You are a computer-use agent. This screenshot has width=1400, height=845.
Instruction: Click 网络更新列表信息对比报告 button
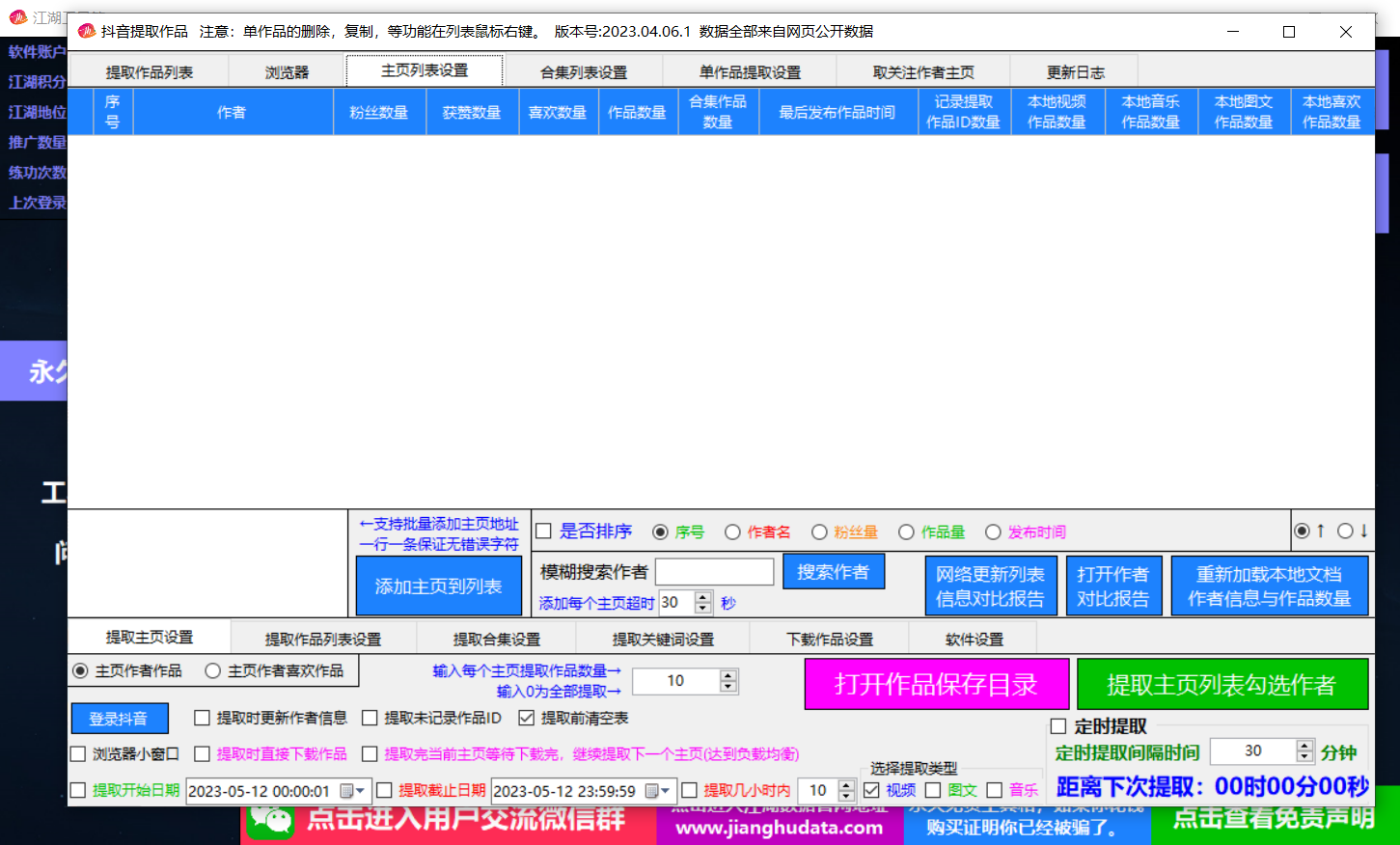point(991,586)
